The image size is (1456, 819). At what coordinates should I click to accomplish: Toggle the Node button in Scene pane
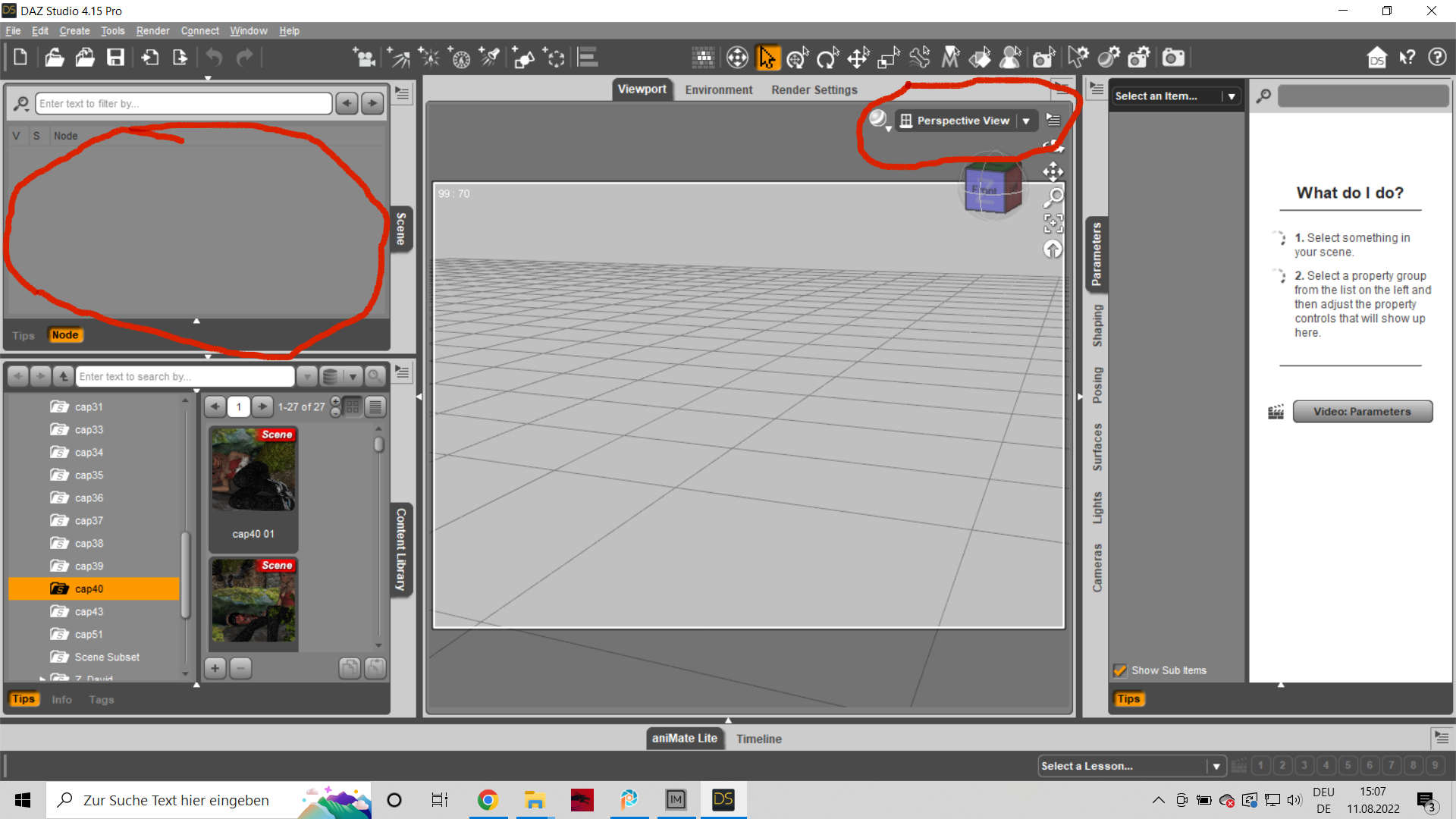pos(65,335)
